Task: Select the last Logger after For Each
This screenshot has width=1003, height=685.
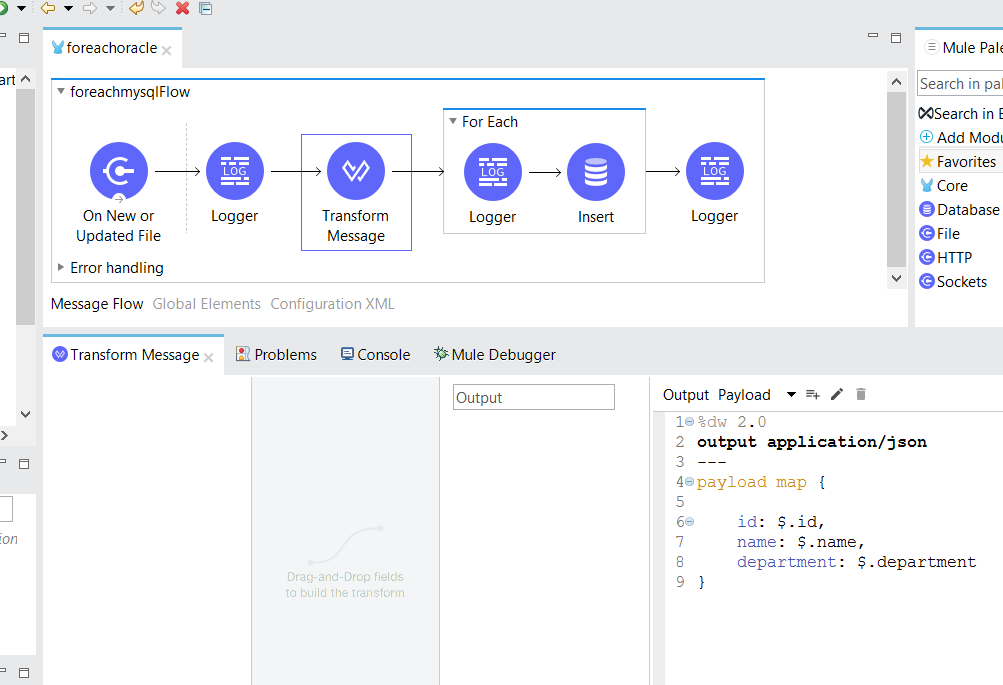Action: click(714, 172)
